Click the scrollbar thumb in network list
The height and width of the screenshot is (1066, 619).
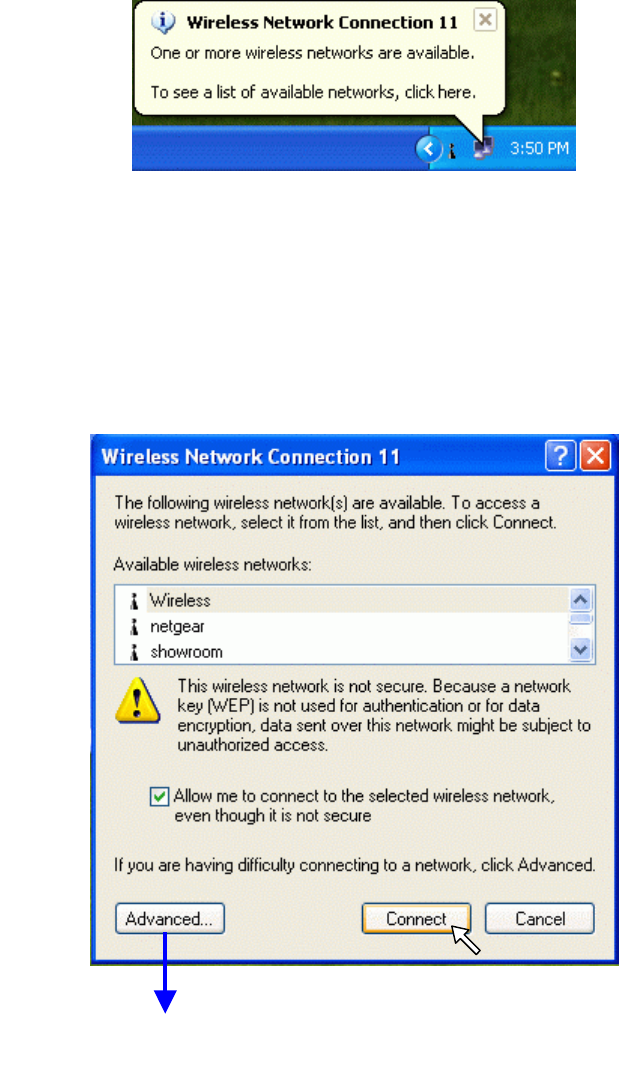pyautogui.click(x=580, y=619)
